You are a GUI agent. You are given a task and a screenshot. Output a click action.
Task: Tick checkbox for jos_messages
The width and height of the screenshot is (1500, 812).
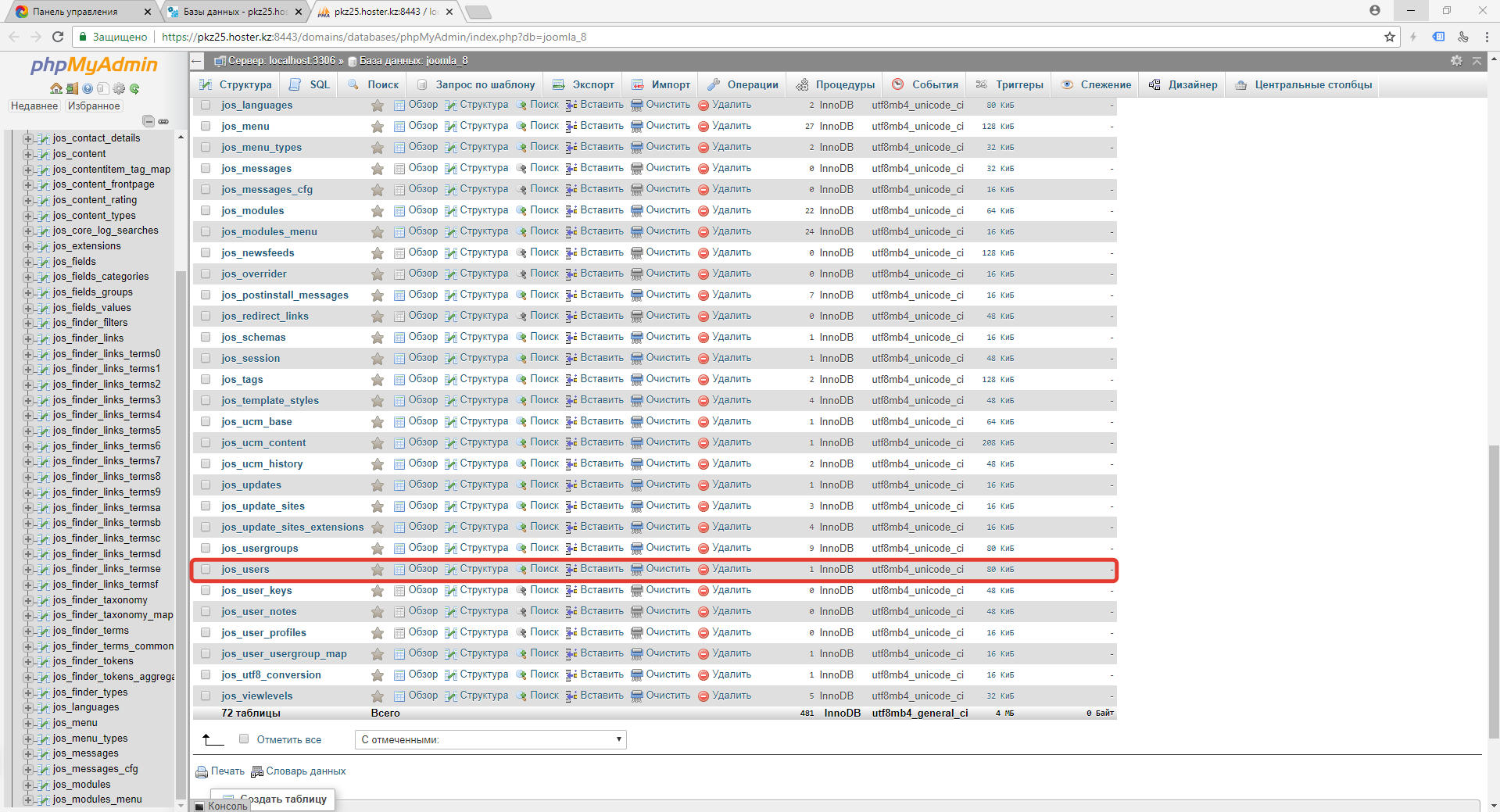tap(206, 168)
